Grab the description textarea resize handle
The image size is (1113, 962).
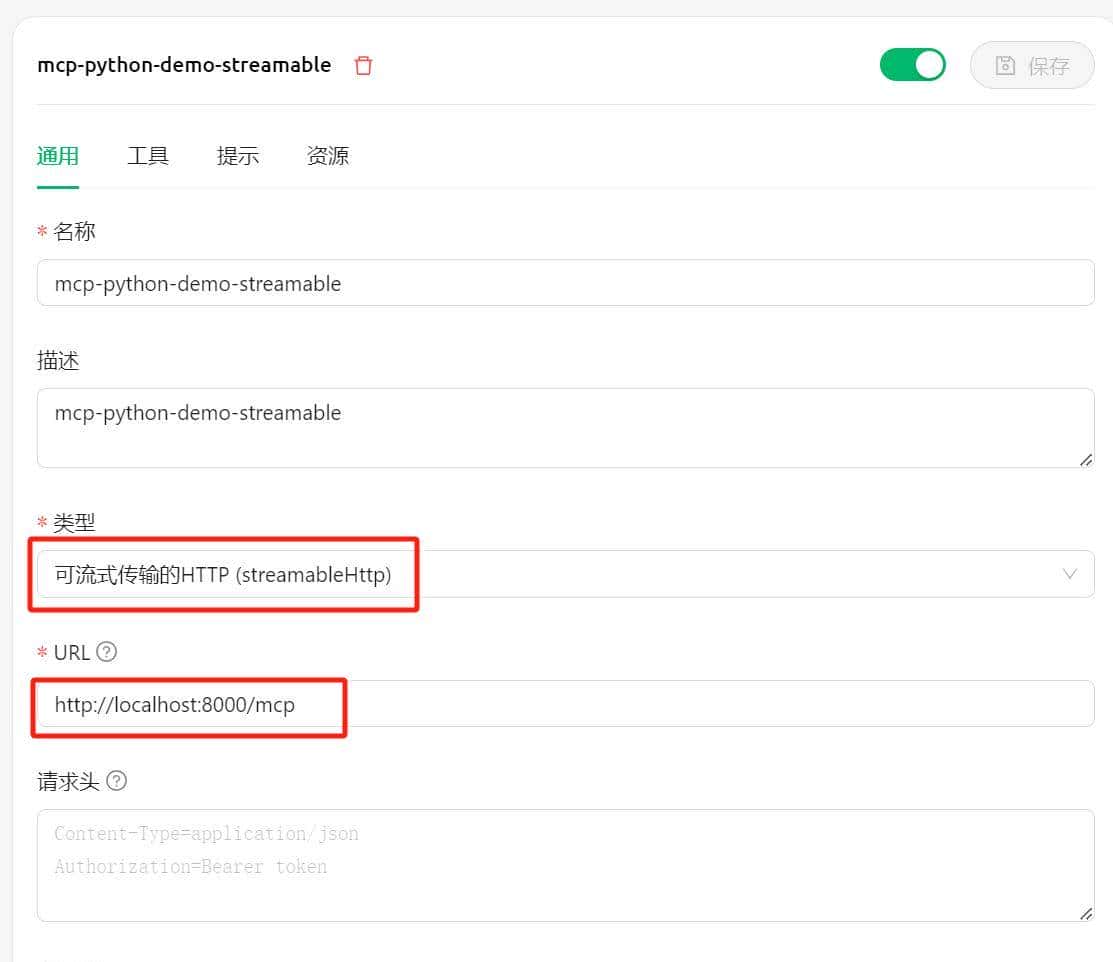click(x=1086, y=460)
